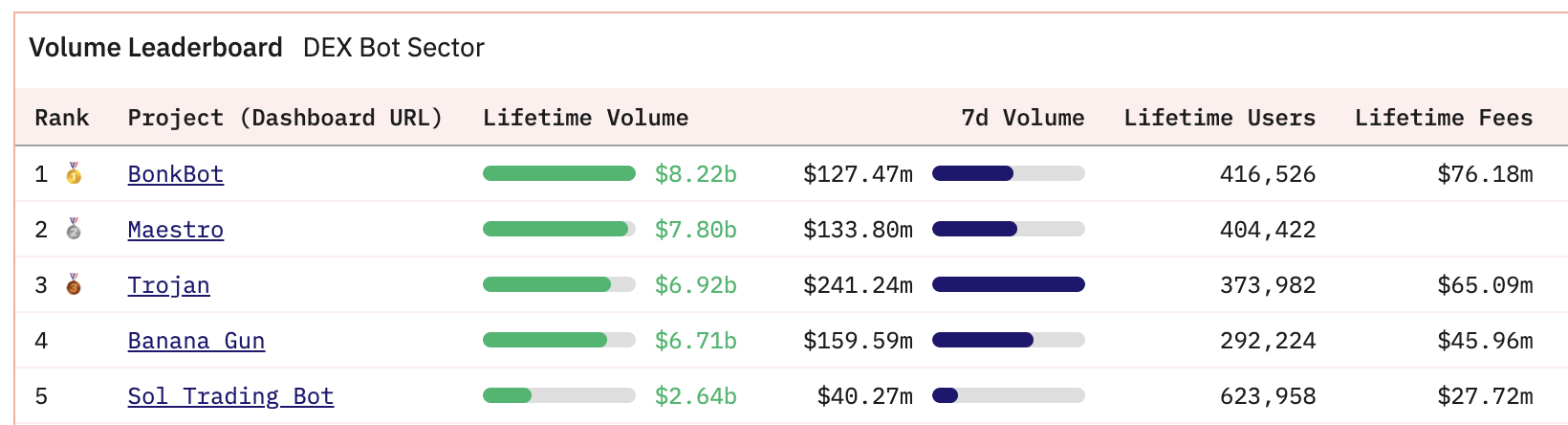Sort by Lifetime Users column header
The image size is (1568, 425).
1219,118
